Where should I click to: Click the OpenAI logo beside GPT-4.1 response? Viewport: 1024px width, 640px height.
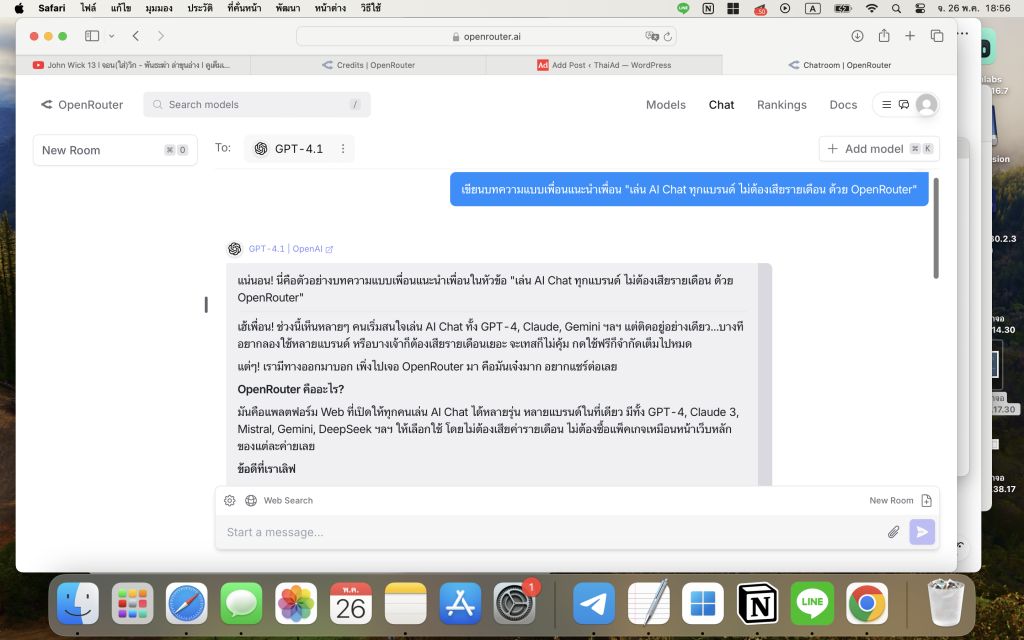click(234, 249)
